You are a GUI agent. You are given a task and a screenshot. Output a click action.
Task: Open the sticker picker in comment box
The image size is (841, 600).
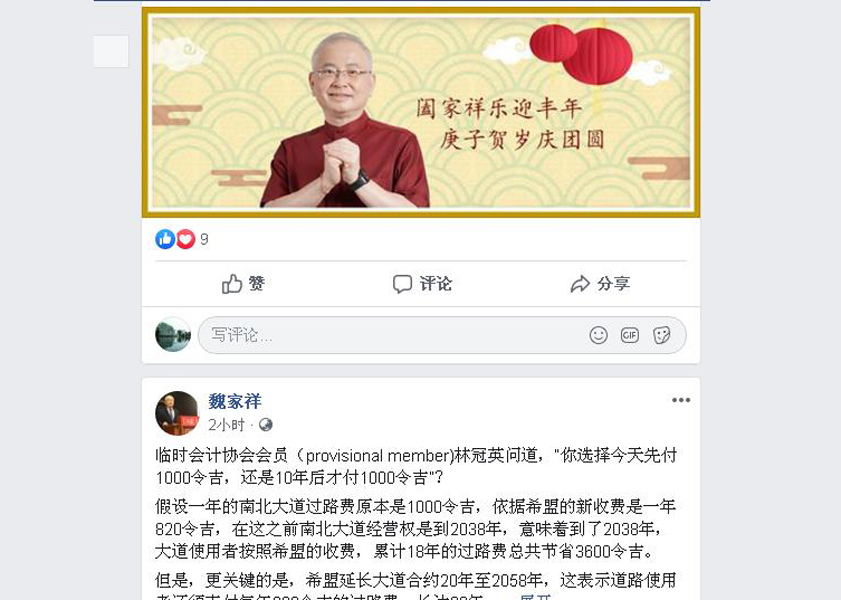click(x=661, y=336)
